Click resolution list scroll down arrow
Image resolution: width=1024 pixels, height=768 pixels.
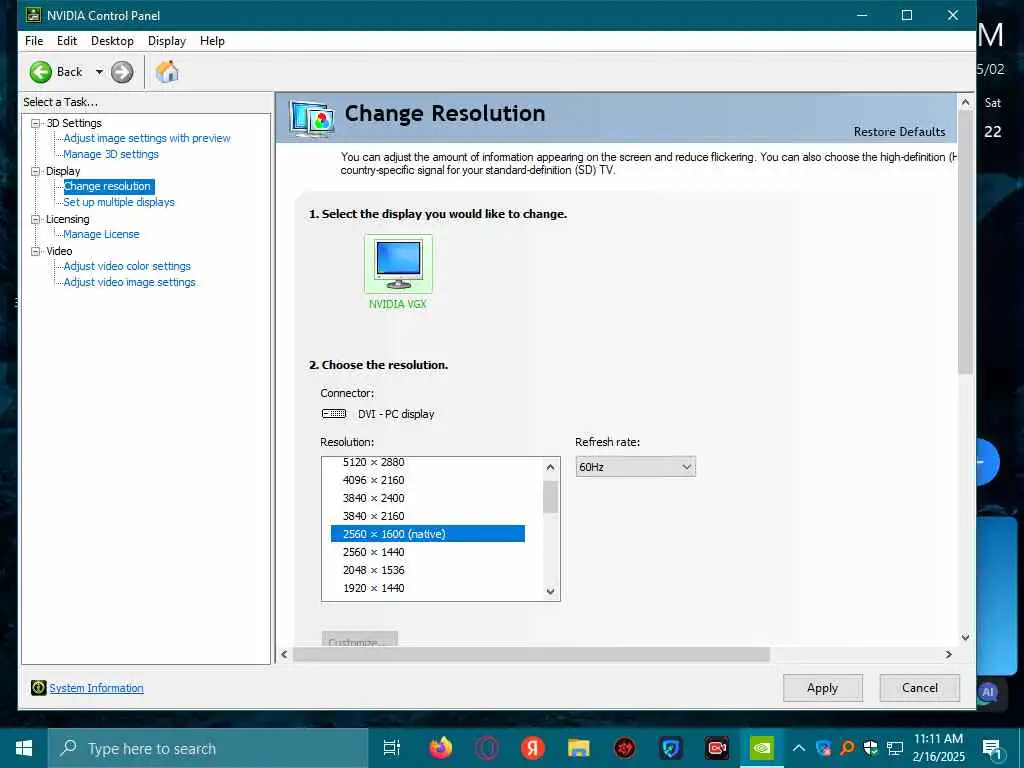551,592
